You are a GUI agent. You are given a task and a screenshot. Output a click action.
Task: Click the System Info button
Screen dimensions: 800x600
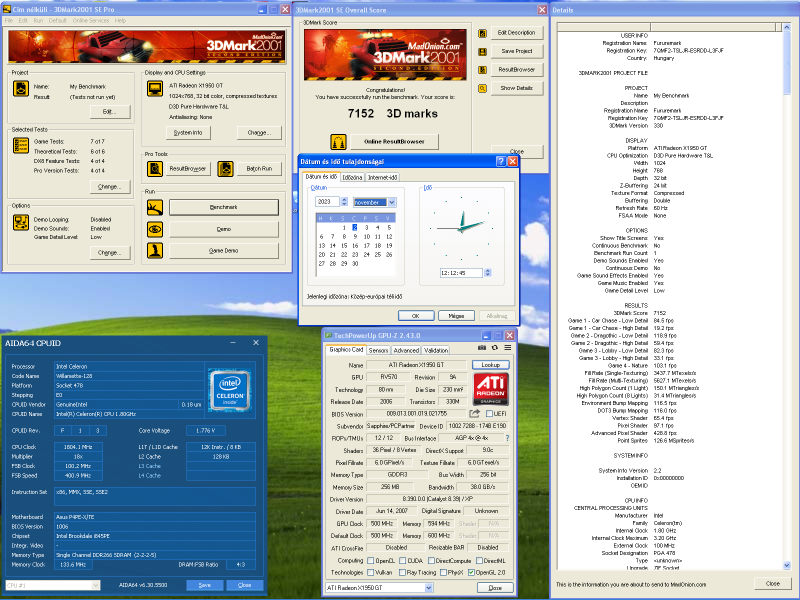188,133
